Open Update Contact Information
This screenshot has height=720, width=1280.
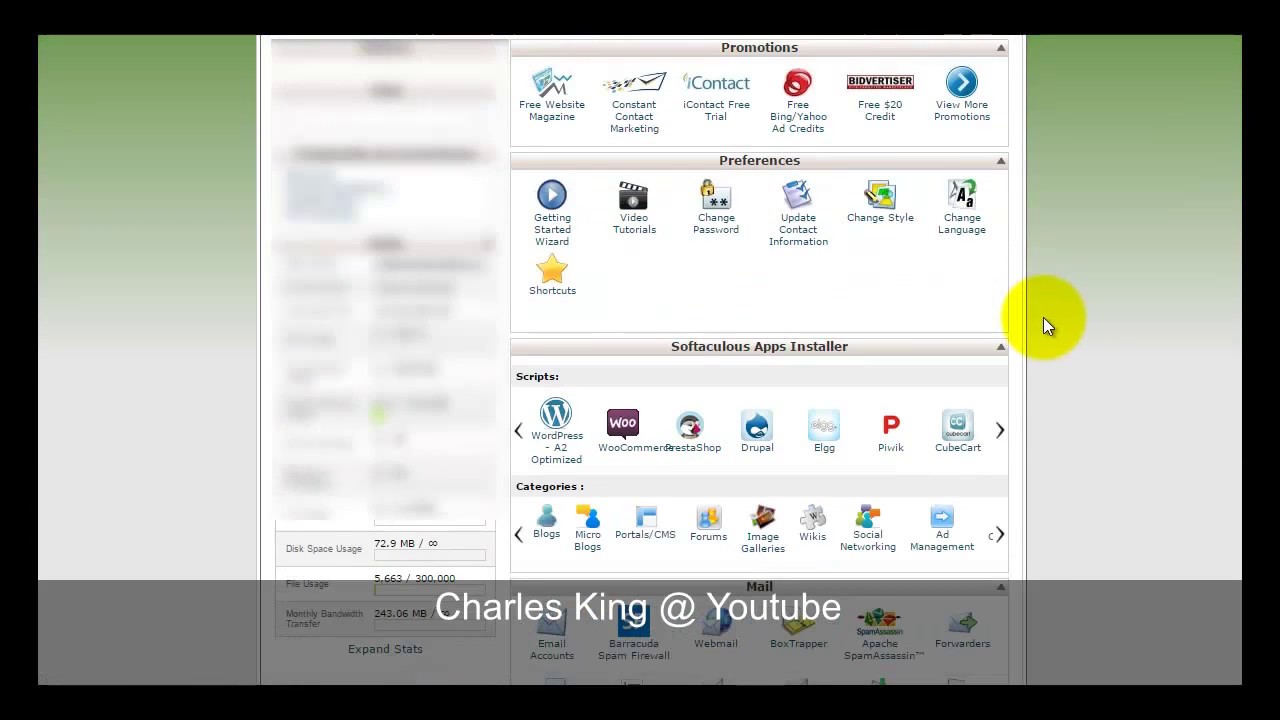(x=798, y=213)
